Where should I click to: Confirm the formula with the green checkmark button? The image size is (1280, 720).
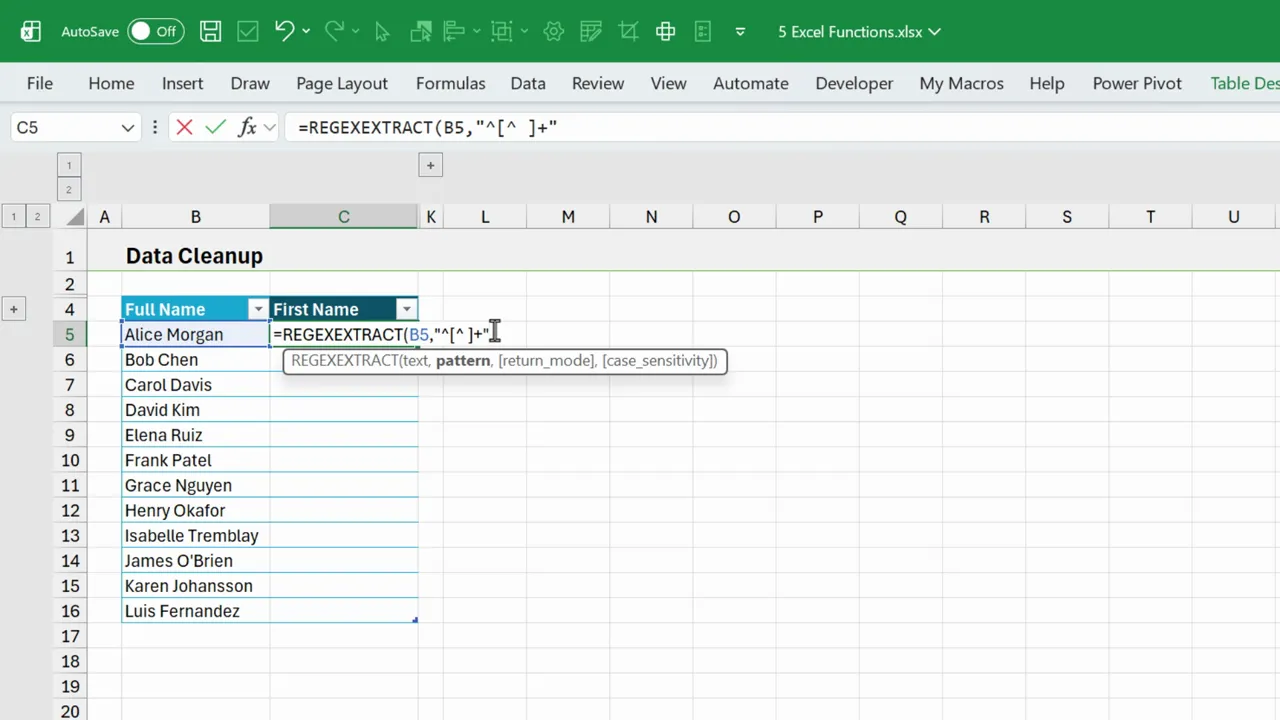coord(215,127)
